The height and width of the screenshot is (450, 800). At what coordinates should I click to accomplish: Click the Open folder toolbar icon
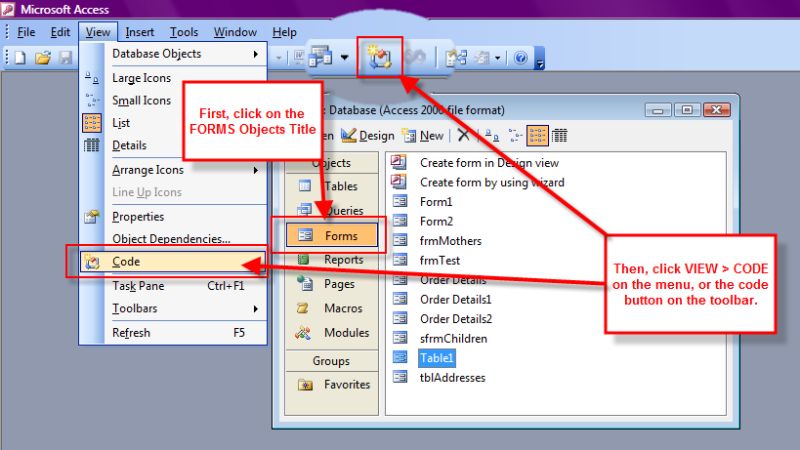pos(43,58)
